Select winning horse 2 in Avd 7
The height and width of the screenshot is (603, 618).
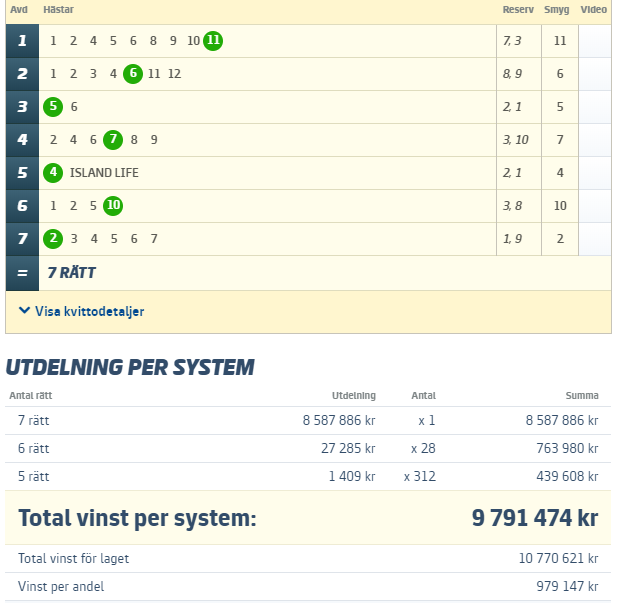53,239
